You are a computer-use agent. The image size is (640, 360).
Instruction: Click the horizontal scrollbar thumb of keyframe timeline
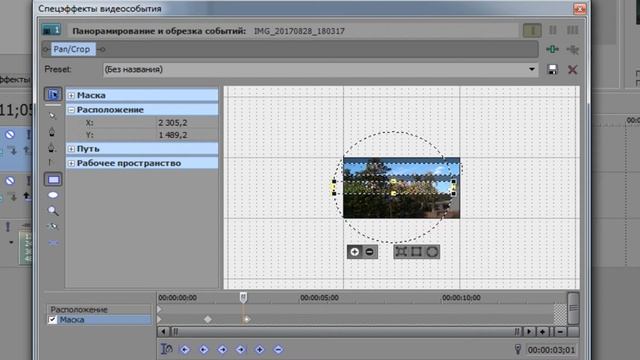tap(347, 332)
